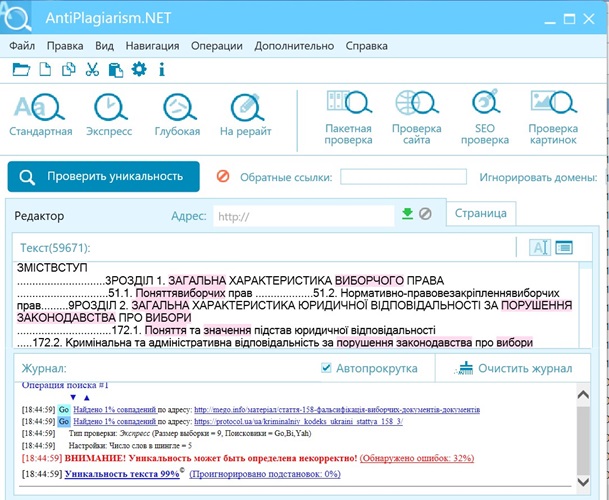Open Обнаружено ошибок: 32% link

click(x=417, y=458)
